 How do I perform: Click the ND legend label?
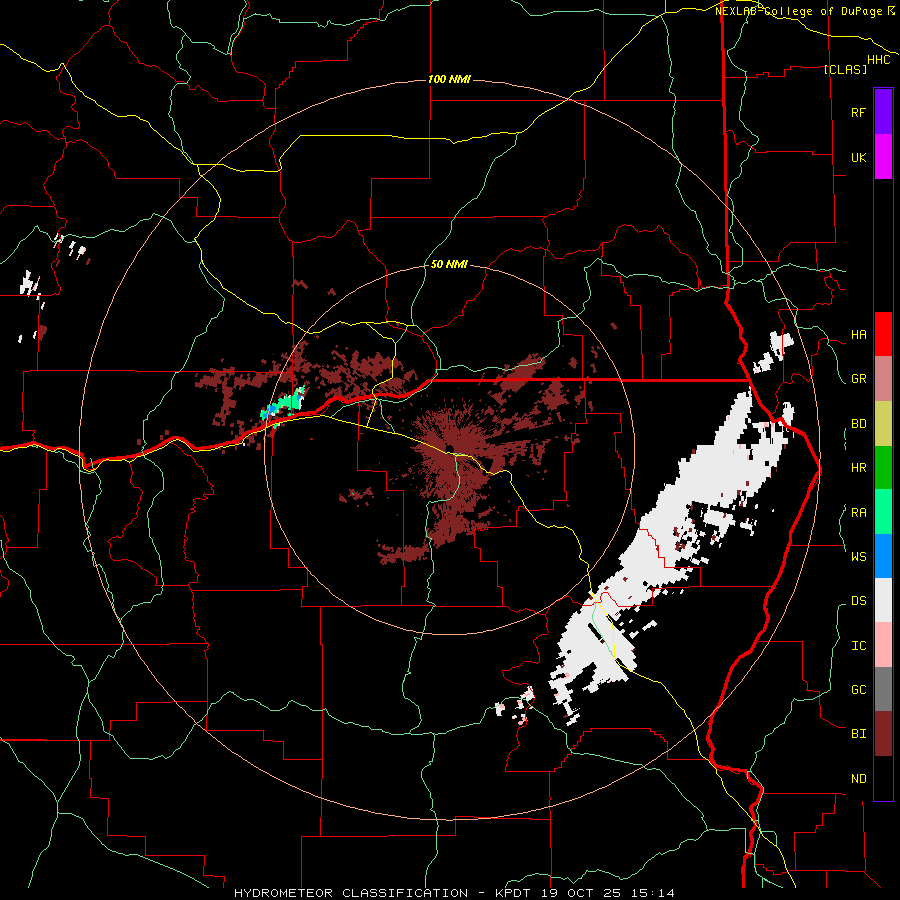(858, 778)
